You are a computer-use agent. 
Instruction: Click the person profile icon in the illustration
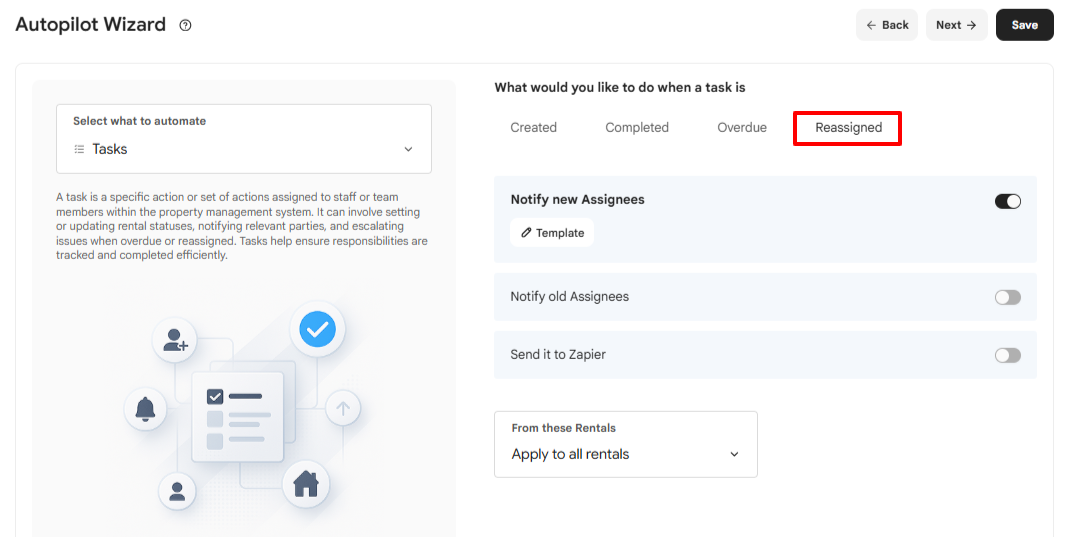tap(177, 491)
